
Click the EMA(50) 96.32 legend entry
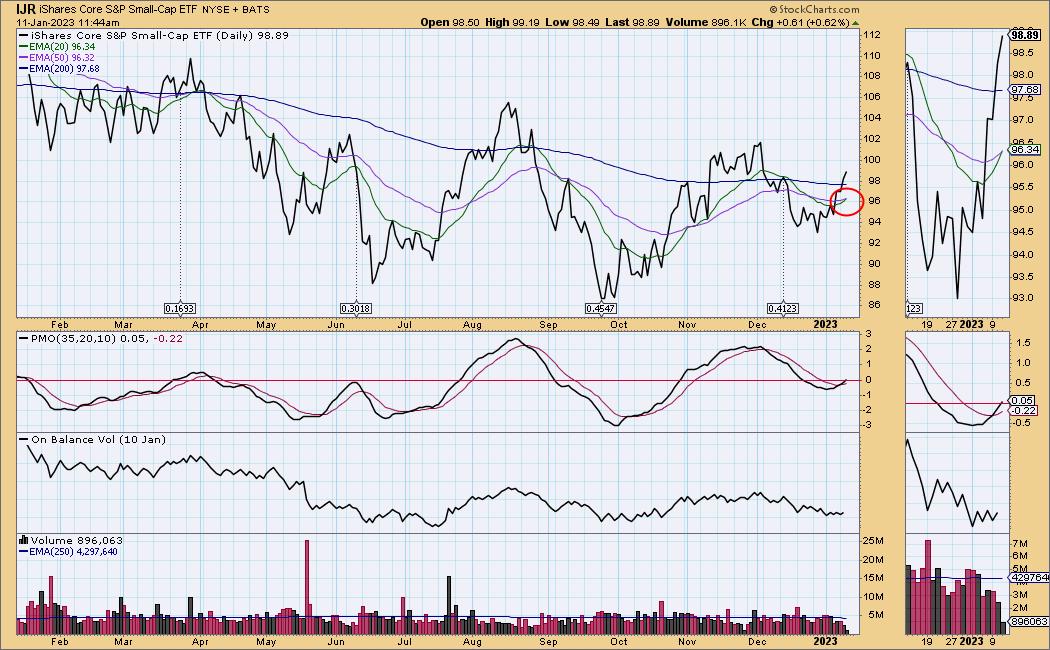pos(57,58)
